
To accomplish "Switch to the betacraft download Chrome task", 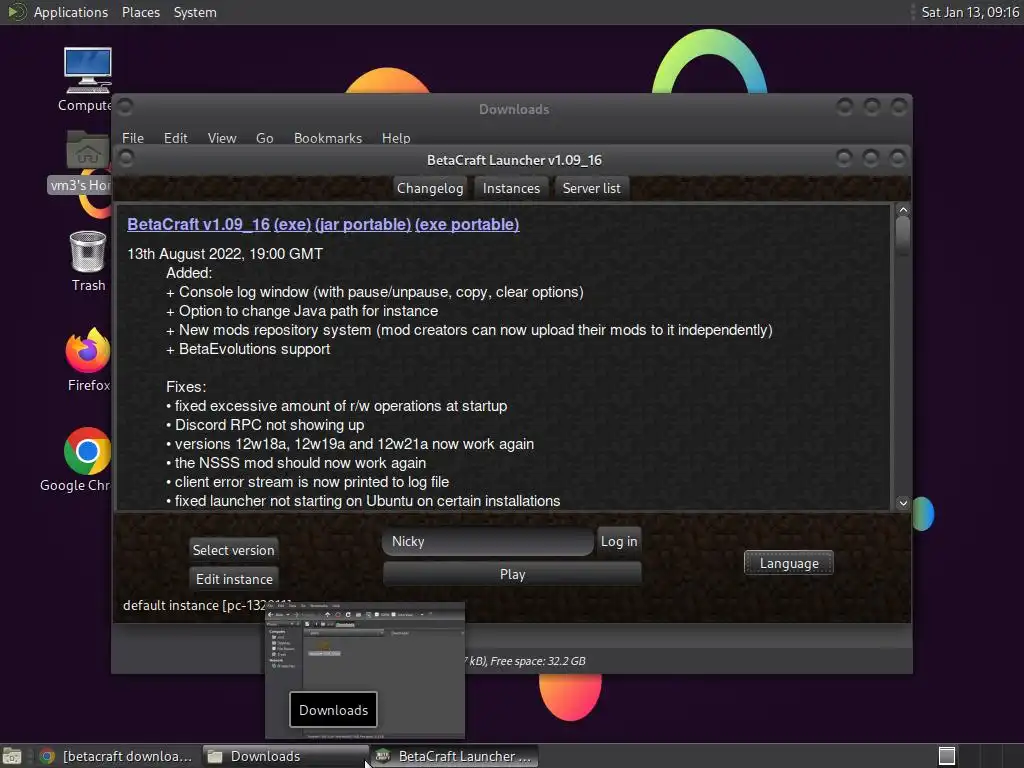I will (x=117, y=756).
